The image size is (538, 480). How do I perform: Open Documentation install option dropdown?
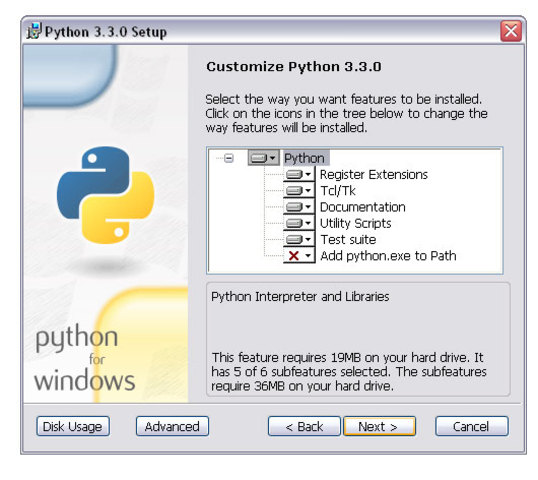coord(299,207)
